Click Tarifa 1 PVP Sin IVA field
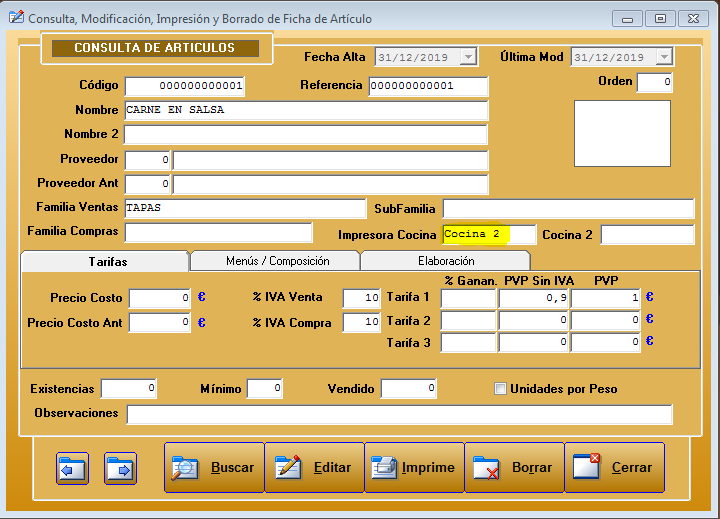The width and height of the screenshot is (720, 519). pyautogui.click(x=534, y=299)
